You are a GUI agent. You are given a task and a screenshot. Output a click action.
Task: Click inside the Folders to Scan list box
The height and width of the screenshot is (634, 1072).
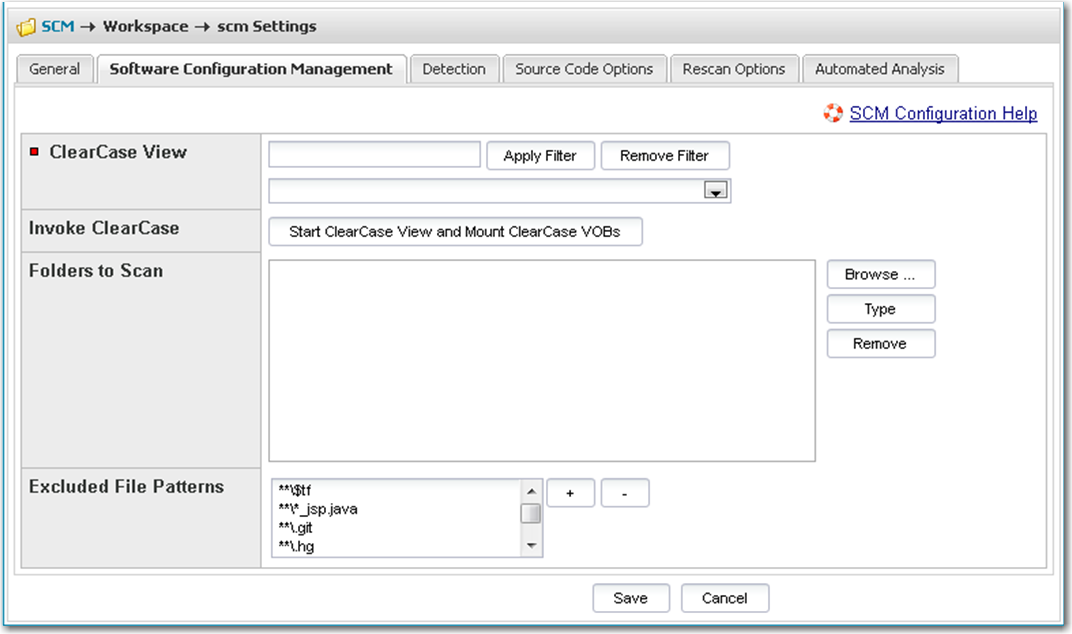tap(541, 360)
